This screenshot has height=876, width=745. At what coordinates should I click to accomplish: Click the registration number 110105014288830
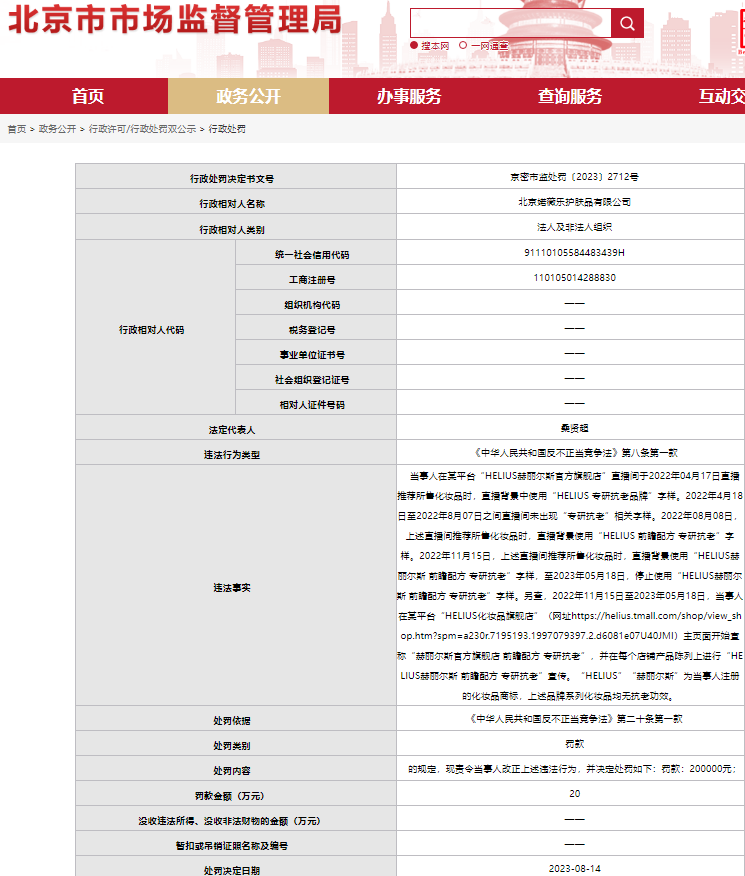click(574, 278)
